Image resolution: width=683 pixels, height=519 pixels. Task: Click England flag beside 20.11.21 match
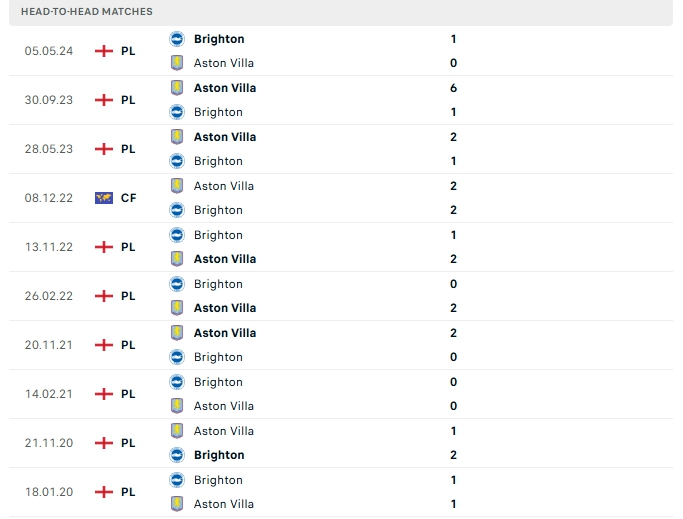[104, 345]
